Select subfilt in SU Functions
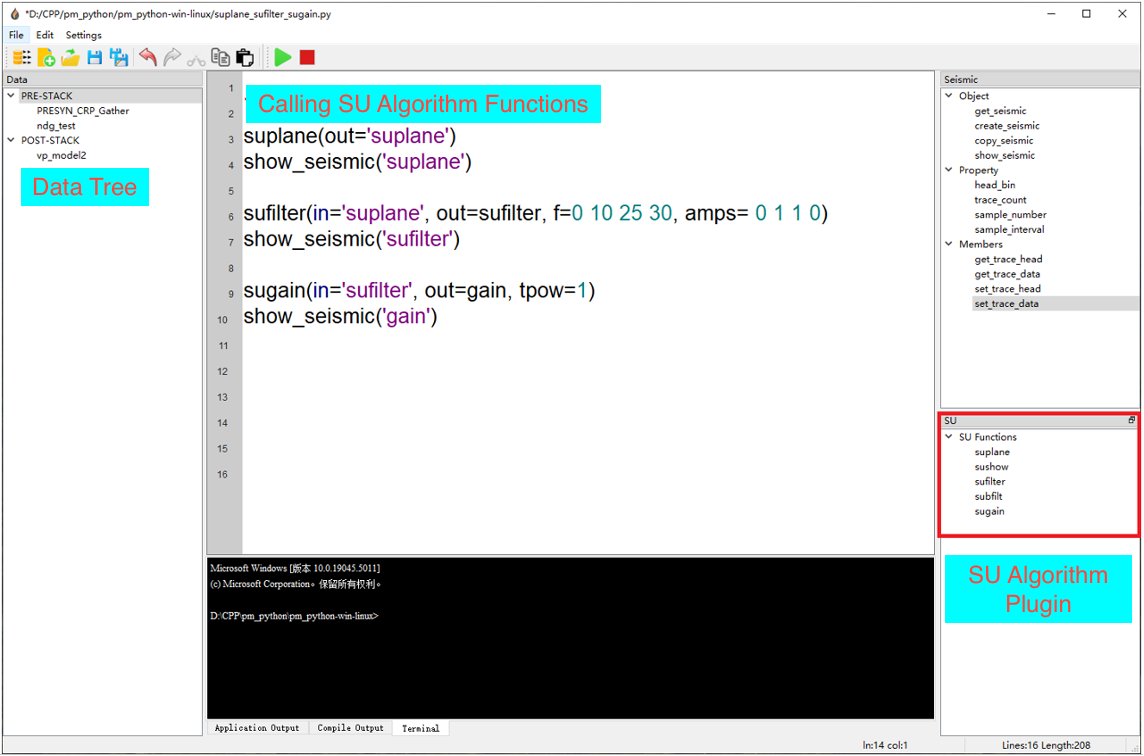1144x756 pixels. click(x=989, y=496)
